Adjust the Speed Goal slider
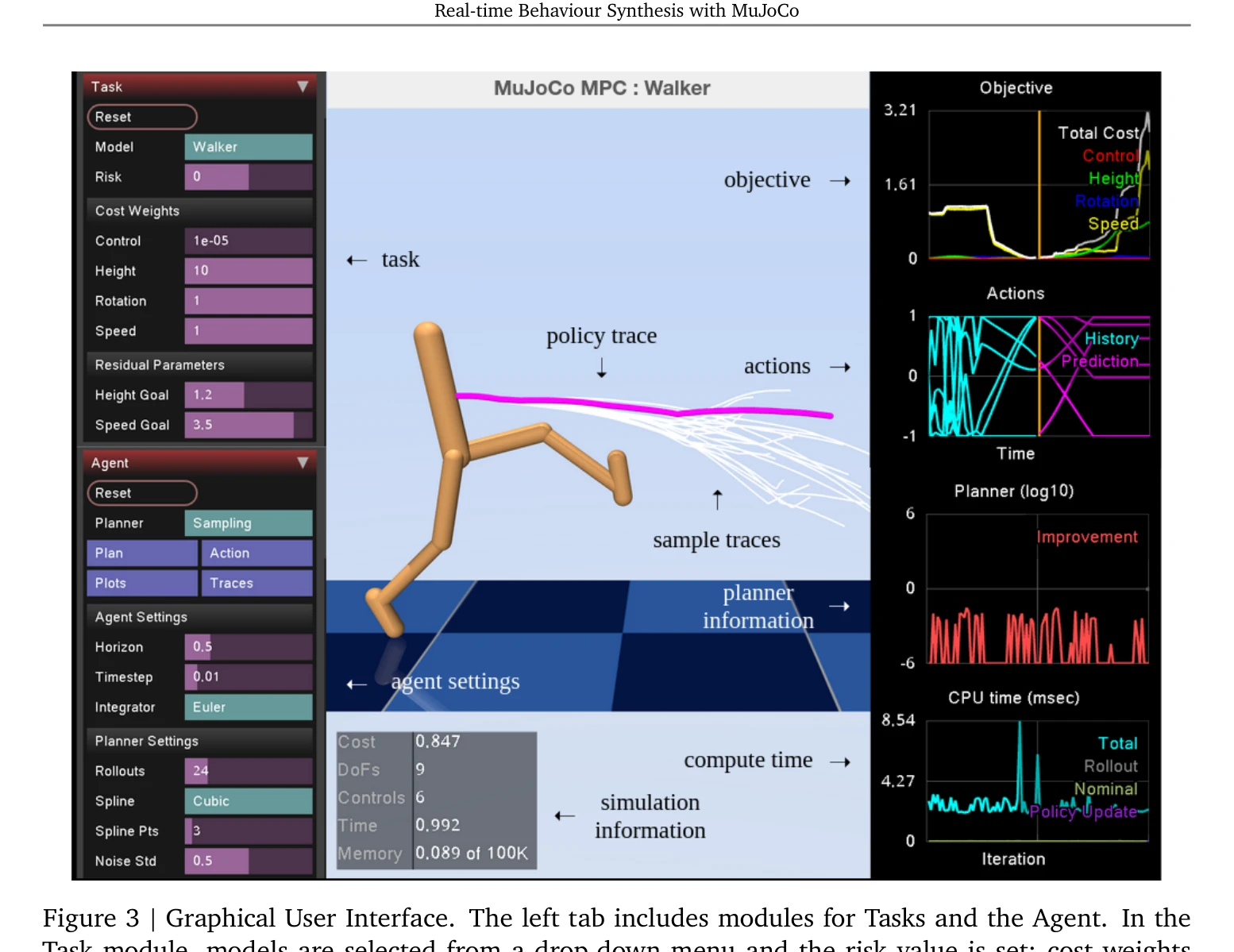Image resolution: width=1234 pixels, height=952 pixels. (249, 425)
